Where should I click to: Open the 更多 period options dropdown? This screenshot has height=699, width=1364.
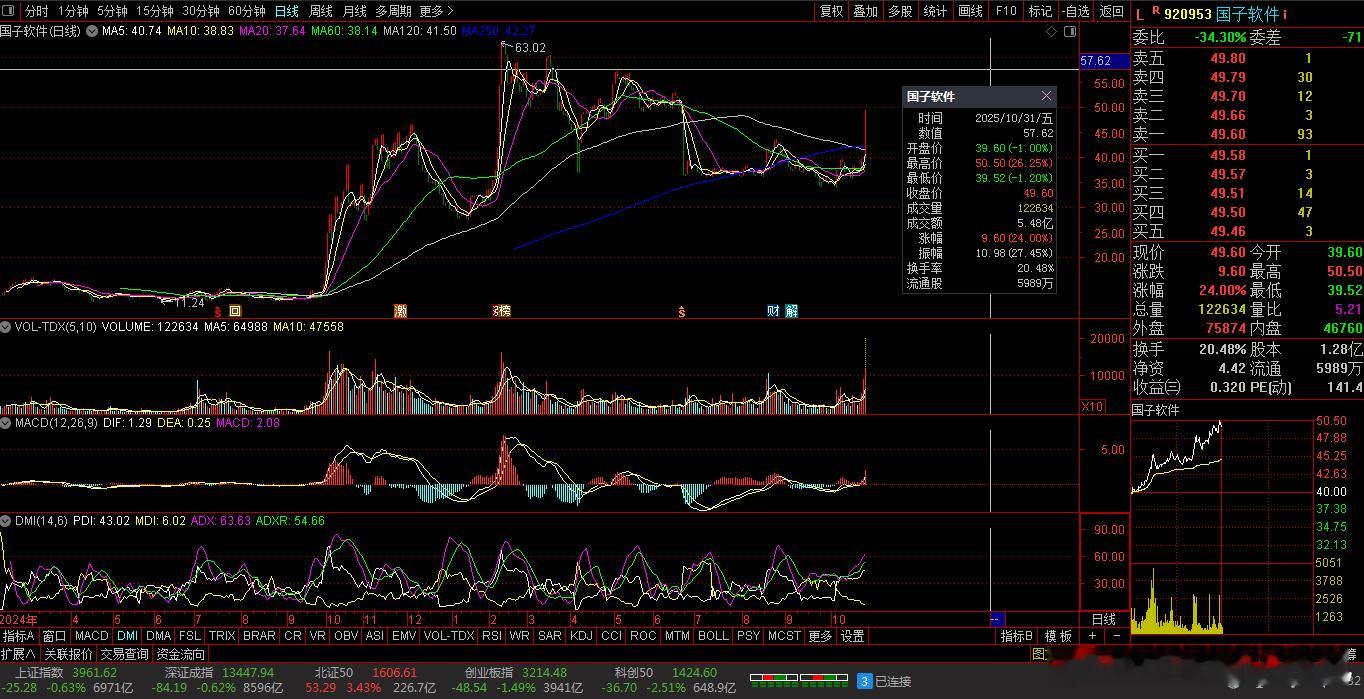[x=436, y=11]
